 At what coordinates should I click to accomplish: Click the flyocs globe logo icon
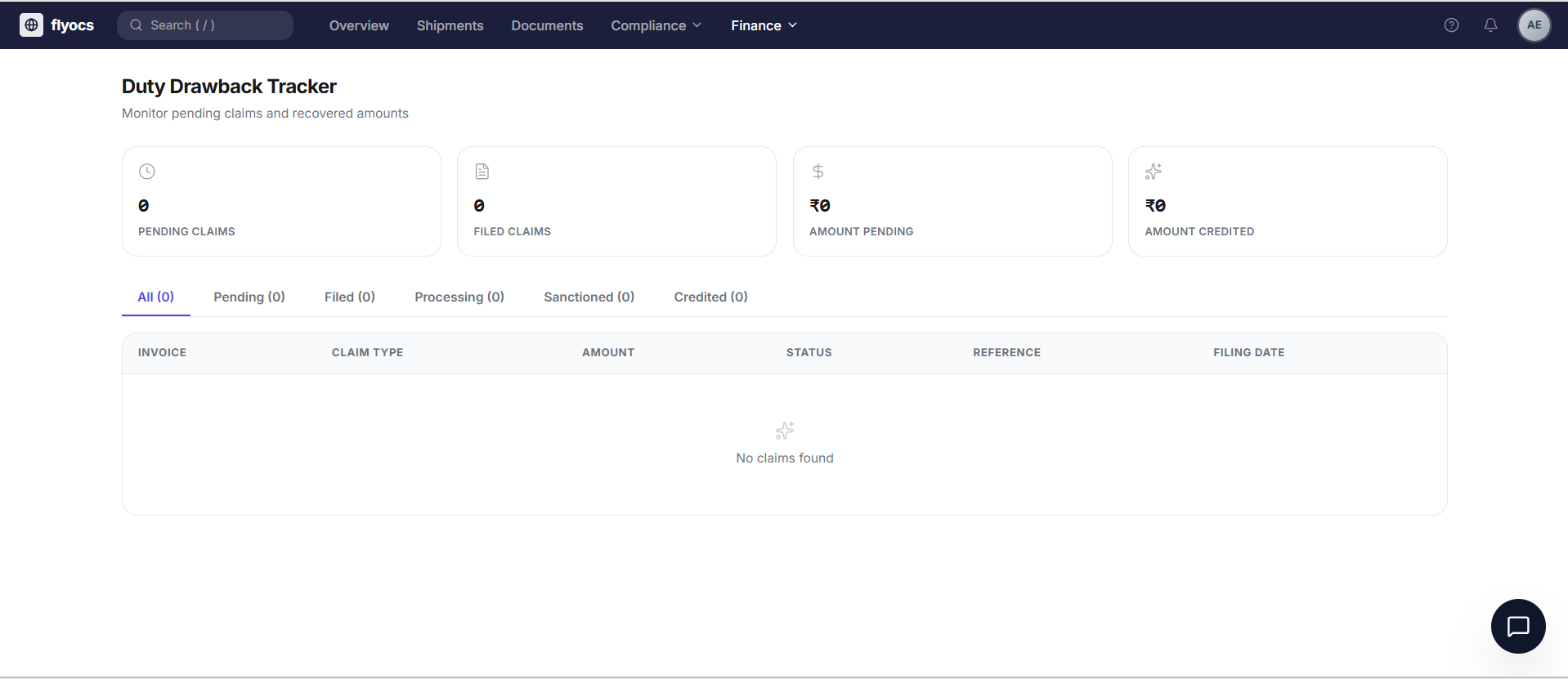tap(31, 25)
